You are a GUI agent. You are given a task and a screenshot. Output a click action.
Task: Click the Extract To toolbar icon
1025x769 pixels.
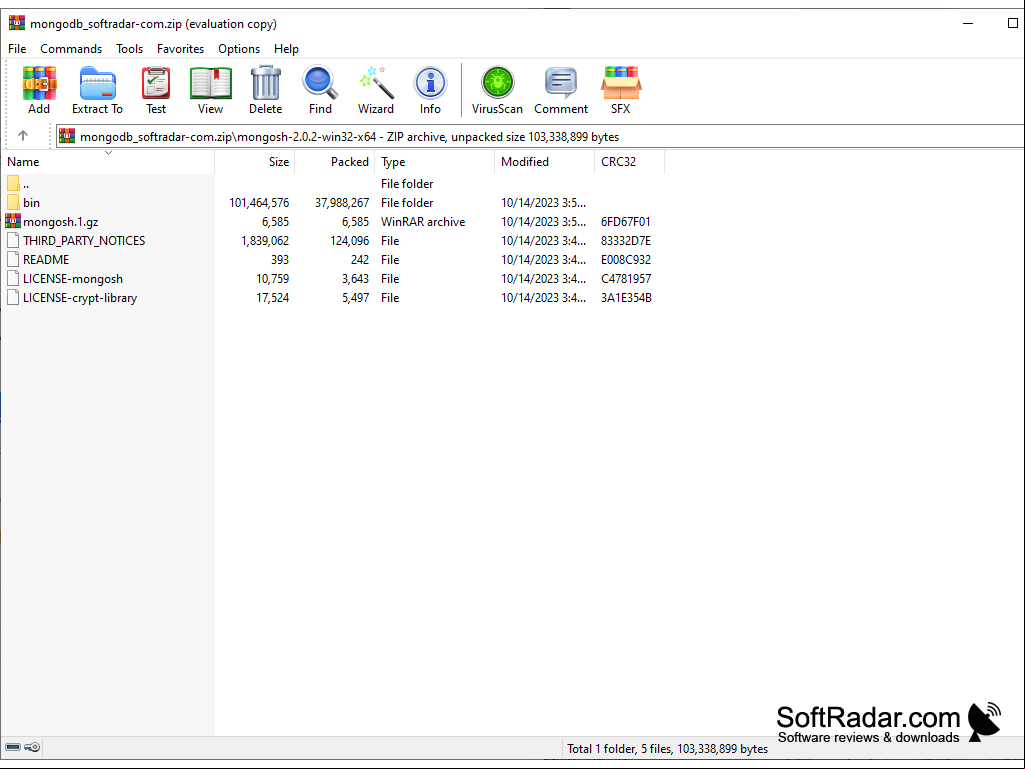coord(97,84)
